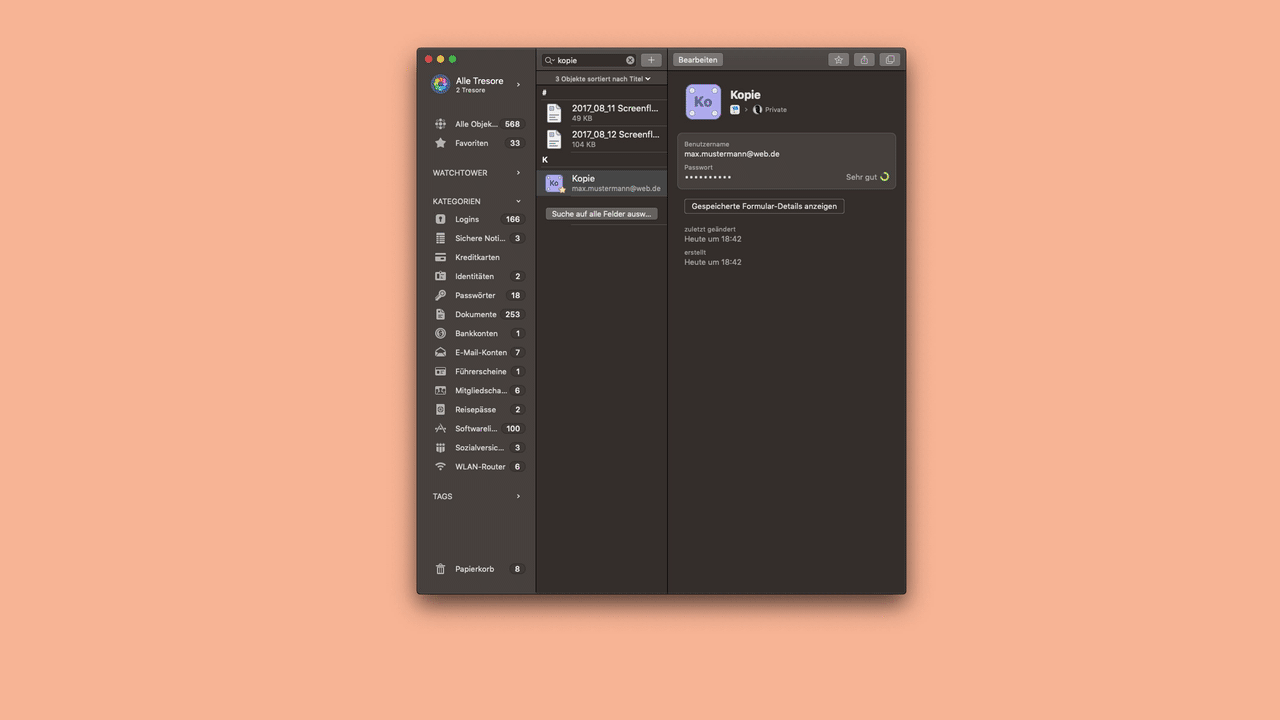The width and height of the screenshot is (1280, 720).
Task: Select the 2017_08_12 Screenflow document
Action: point(602,139)
